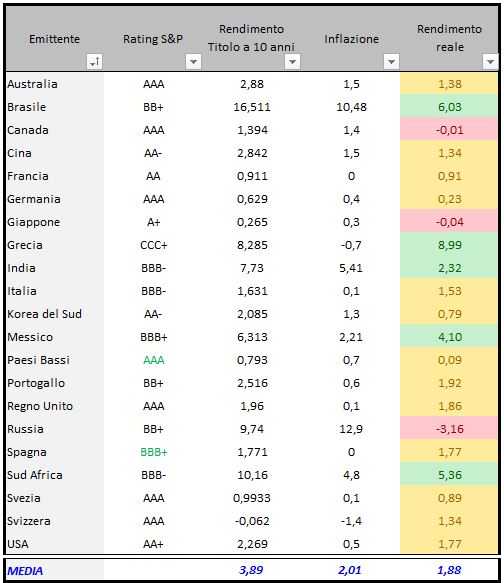Expand the Rendimento reale filter dropdown
The image size is (504, 583).
coord(490,61)
